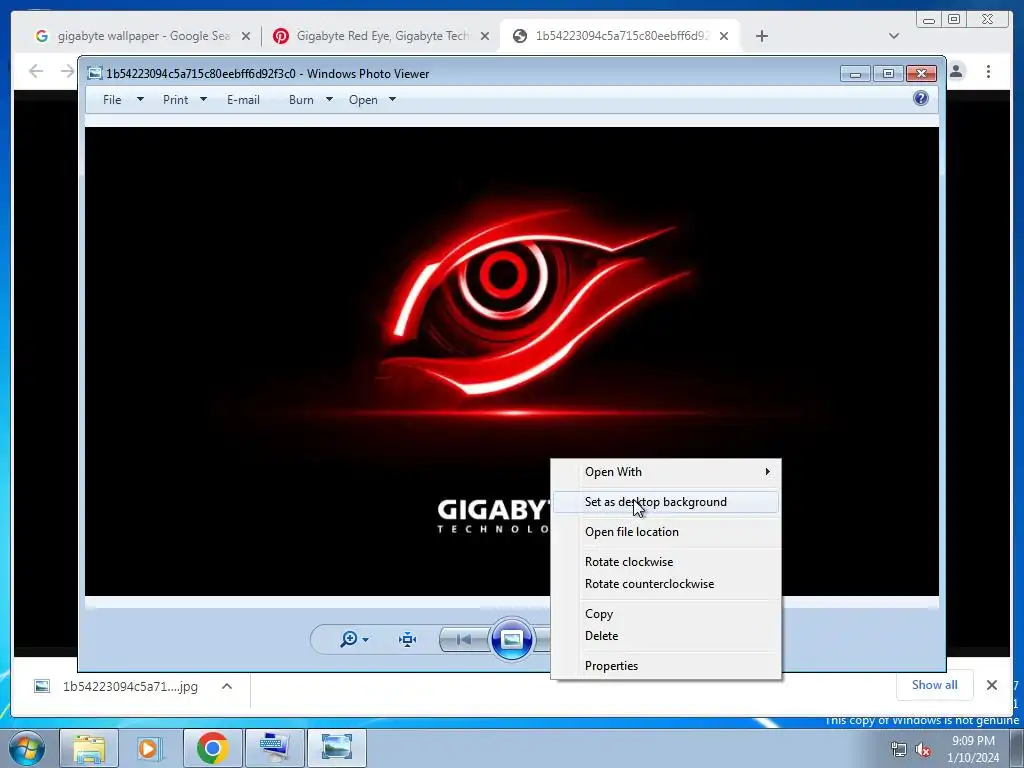Switch to the 1b54223094c5a715c80eebff6d92 Chrome tab
1024x768 pixels.
pos(620,36)
